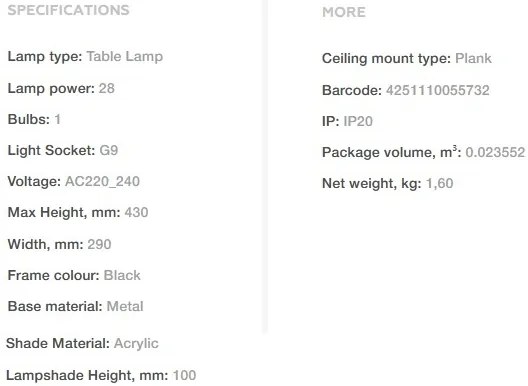Click the Package volume 0.023552 value
Image resolution: width=528 pixels, height=386 pixels.
coord(495,152)
